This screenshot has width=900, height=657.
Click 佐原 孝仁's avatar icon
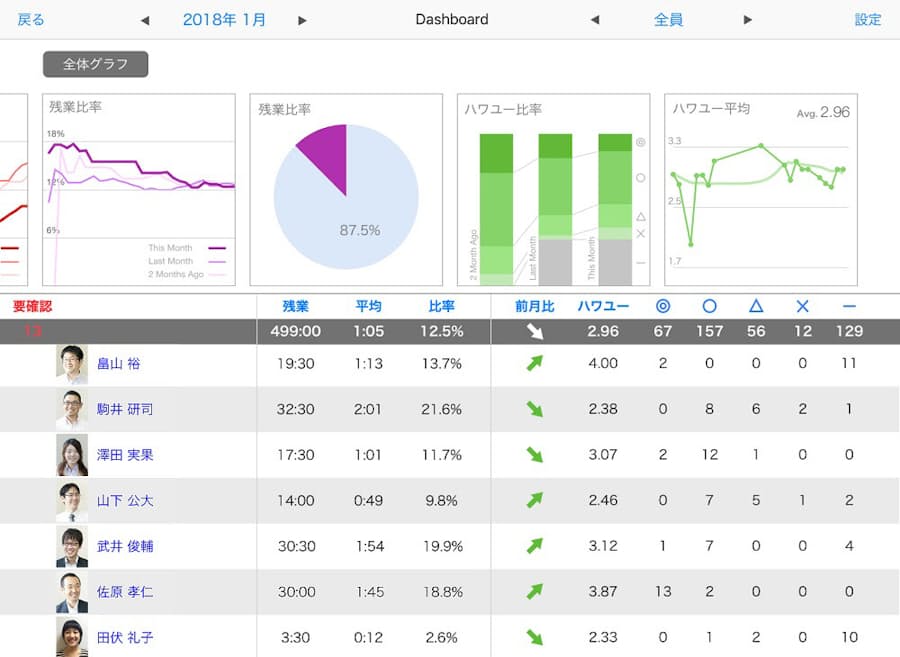point(72,592)
